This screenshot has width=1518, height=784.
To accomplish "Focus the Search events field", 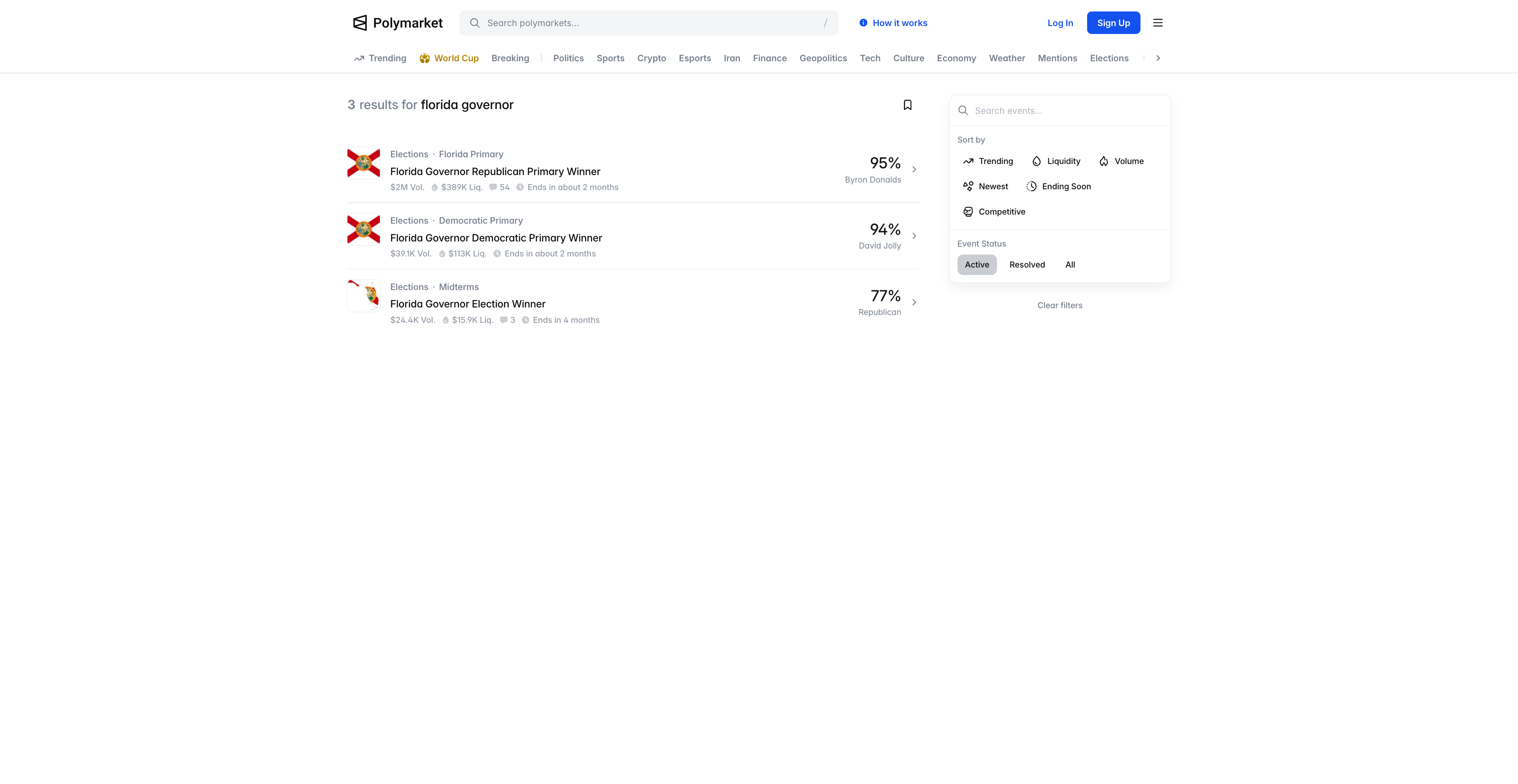I will [x=1059, y=111].
